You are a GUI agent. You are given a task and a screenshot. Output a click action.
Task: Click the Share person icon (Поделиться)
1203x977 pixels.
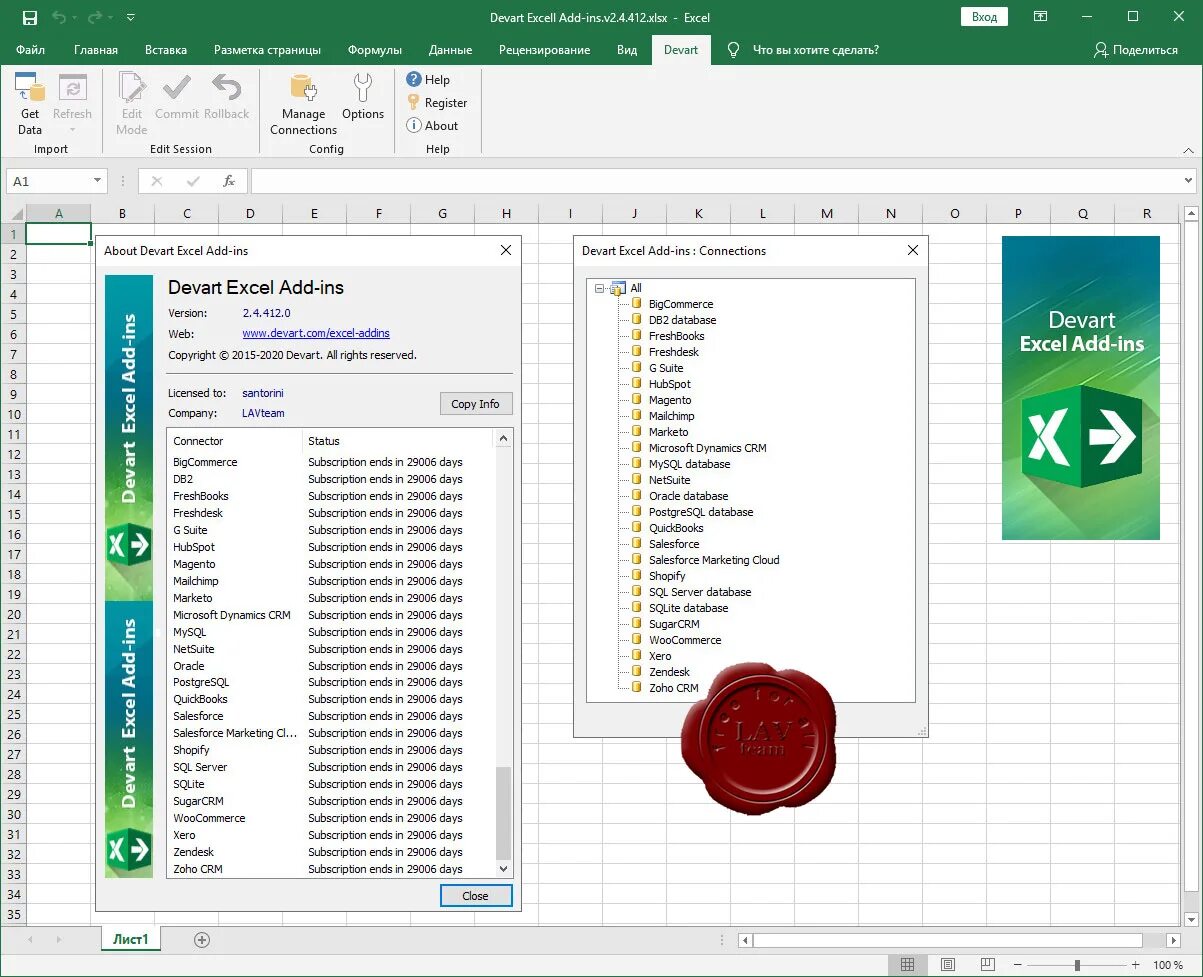1101,50
